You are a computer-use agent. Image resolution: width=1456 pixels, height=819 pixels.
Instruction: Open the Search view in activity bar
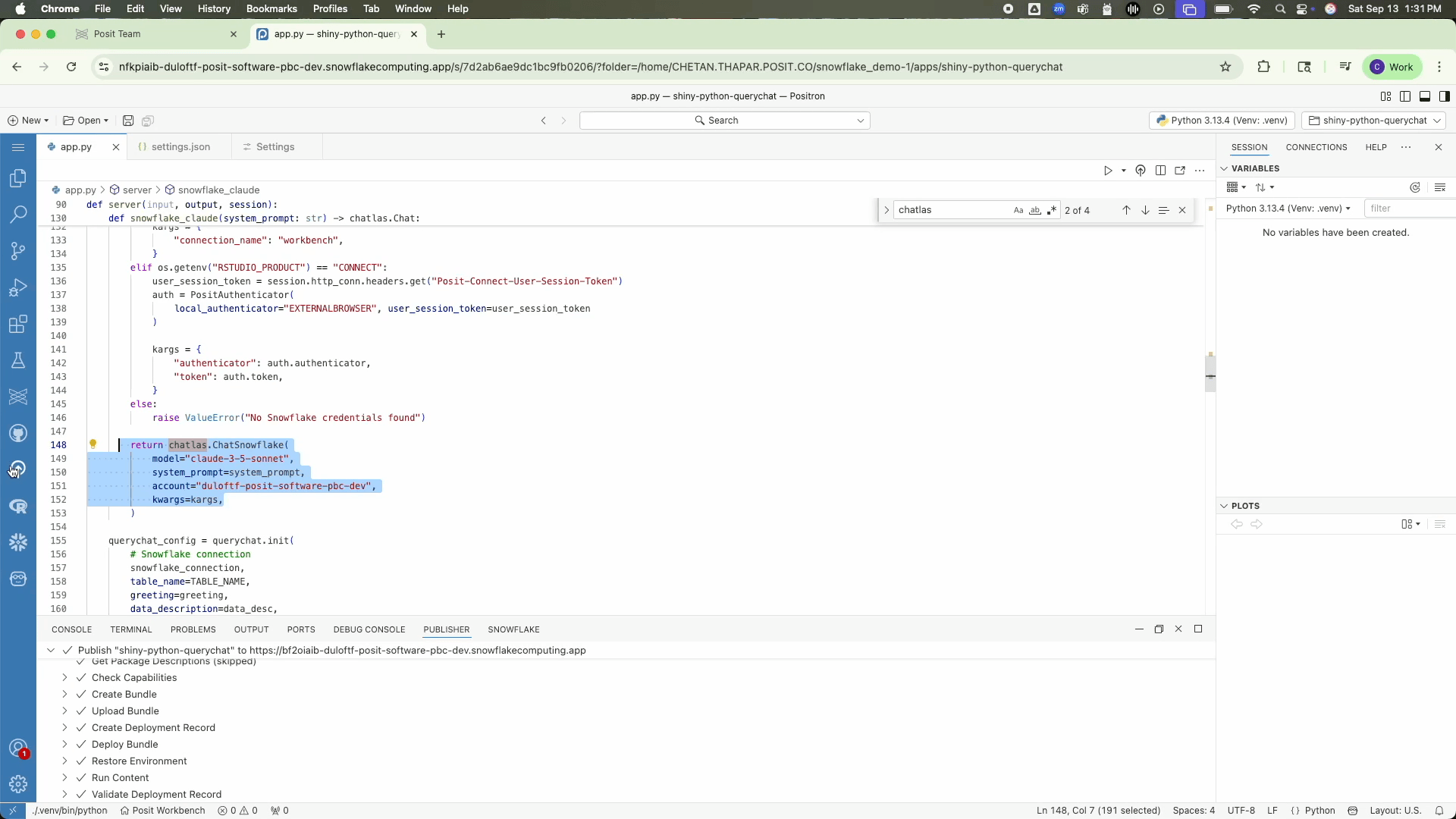(18, 215)
